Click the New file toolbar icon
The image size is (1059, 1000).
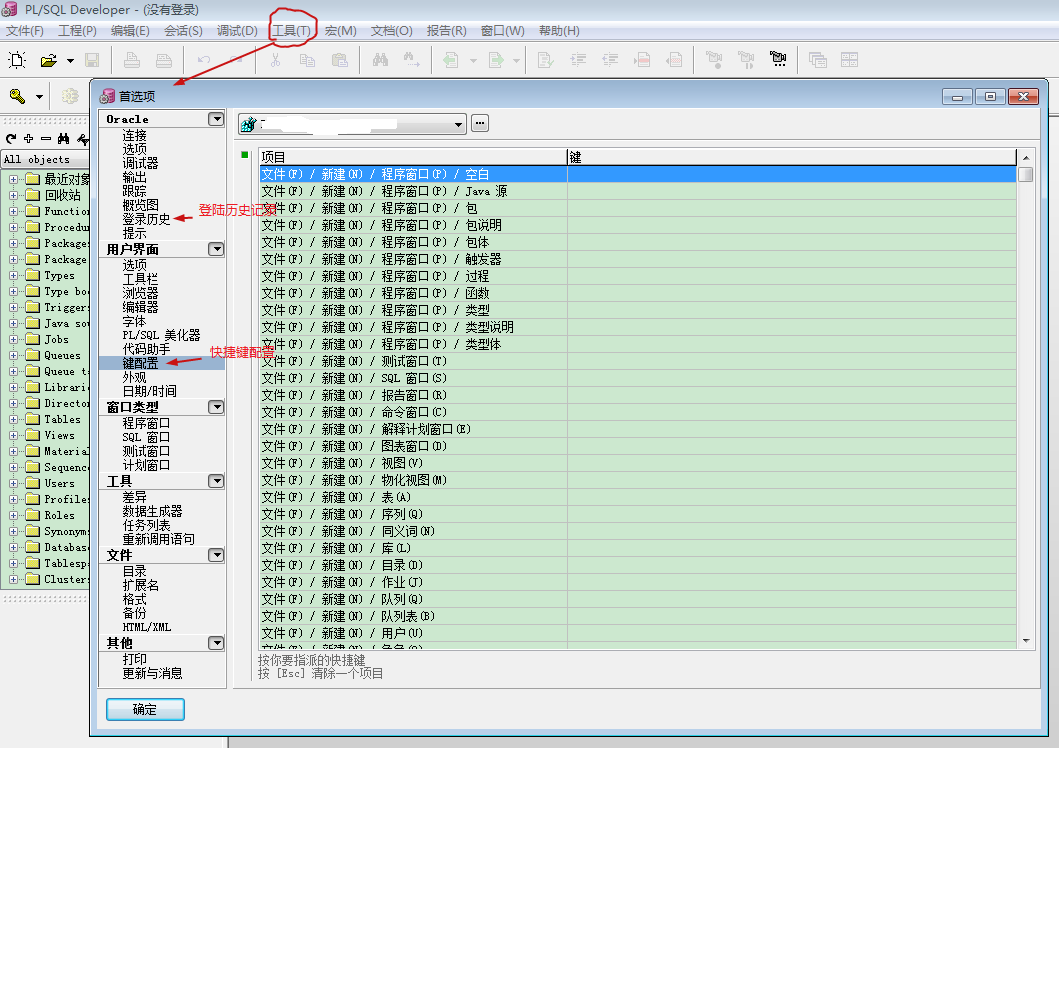coord(17,60)
